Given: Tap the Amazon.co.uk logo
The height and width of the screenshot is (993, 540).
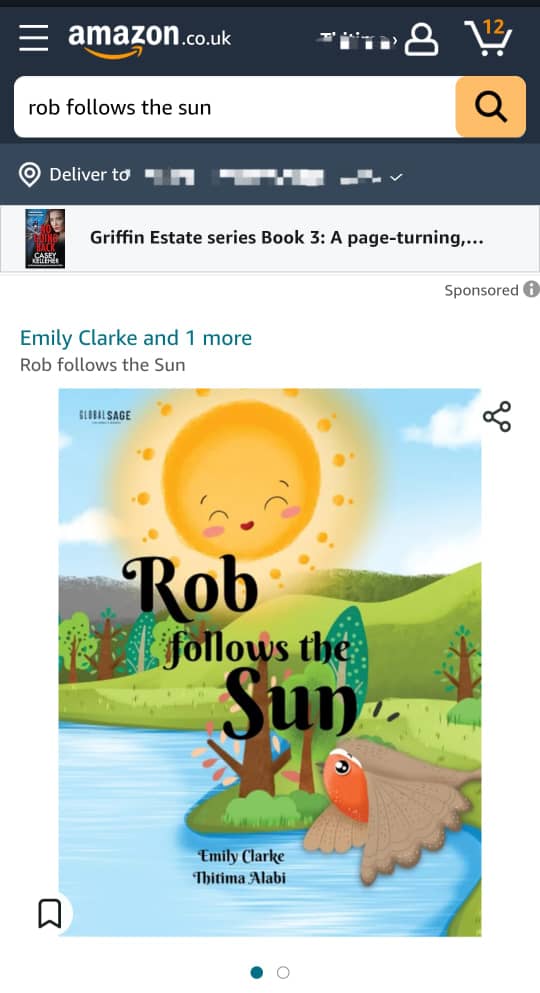Looking at the screenshot, I should tap(150, 41).
